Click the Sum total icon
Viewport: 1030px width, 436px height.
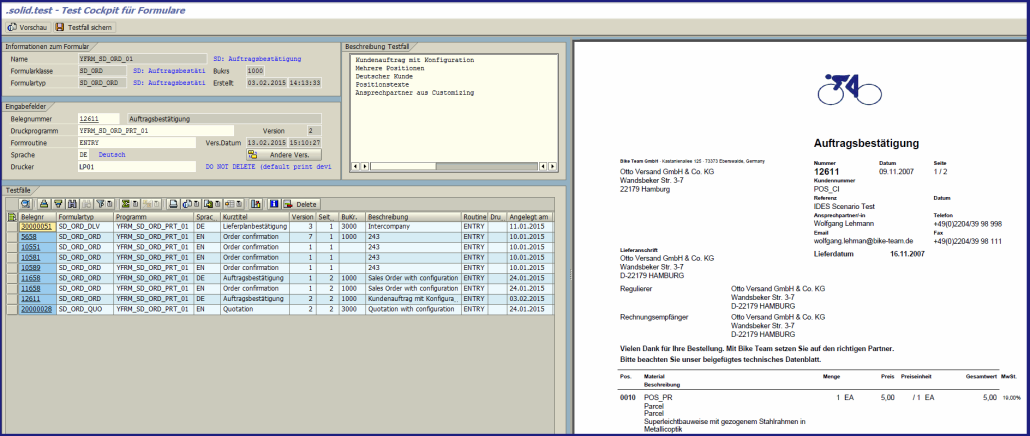(x=125, y=204)
